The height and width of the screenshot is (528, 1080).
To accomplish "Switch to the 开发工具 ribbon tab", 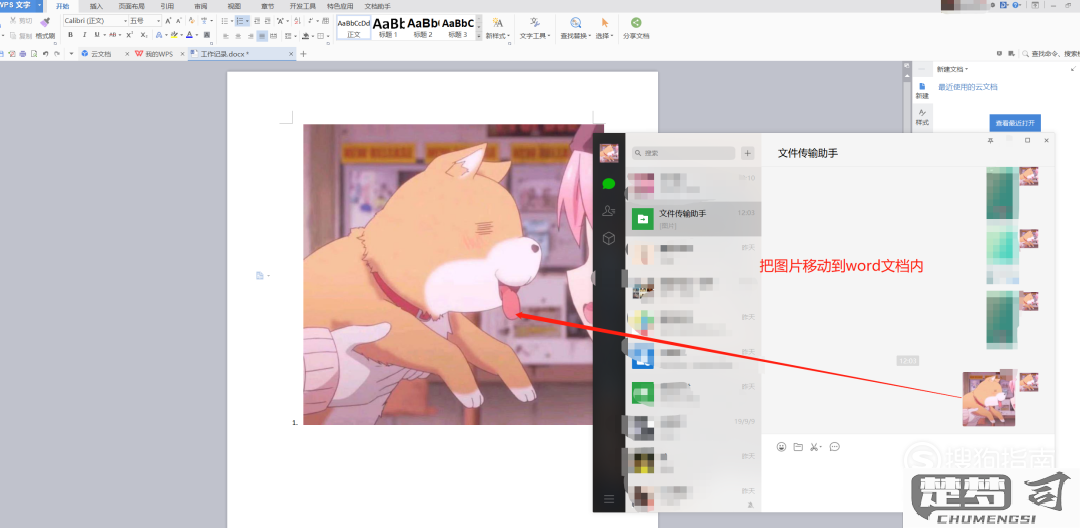I will coord(302,6).
